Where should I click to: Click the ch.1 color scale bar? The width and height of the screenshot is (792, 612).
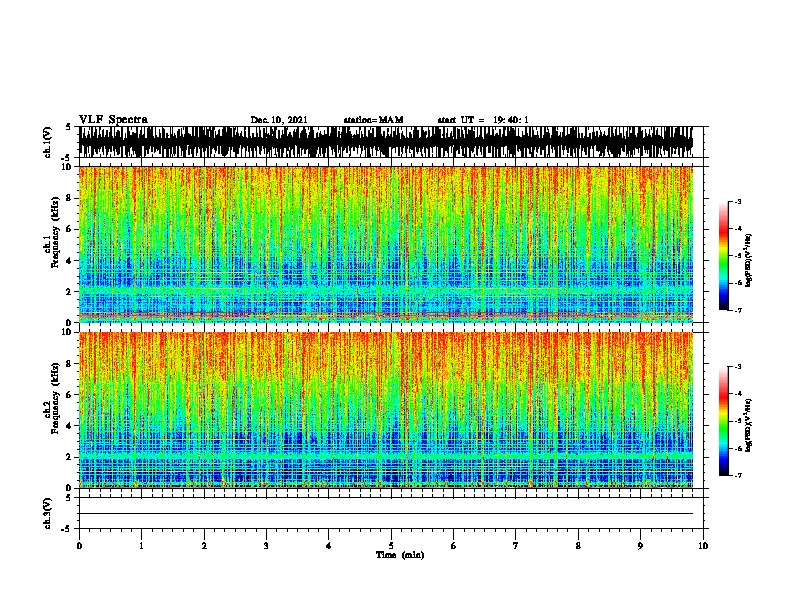coord(723,256)
